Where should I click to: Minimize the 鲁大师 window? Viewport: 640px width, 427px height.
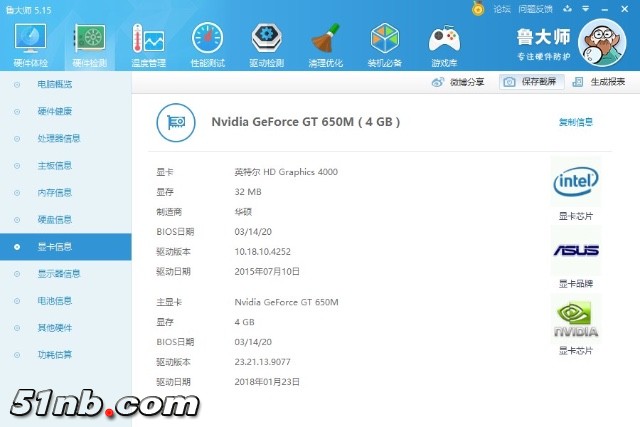tap(605, 9)
